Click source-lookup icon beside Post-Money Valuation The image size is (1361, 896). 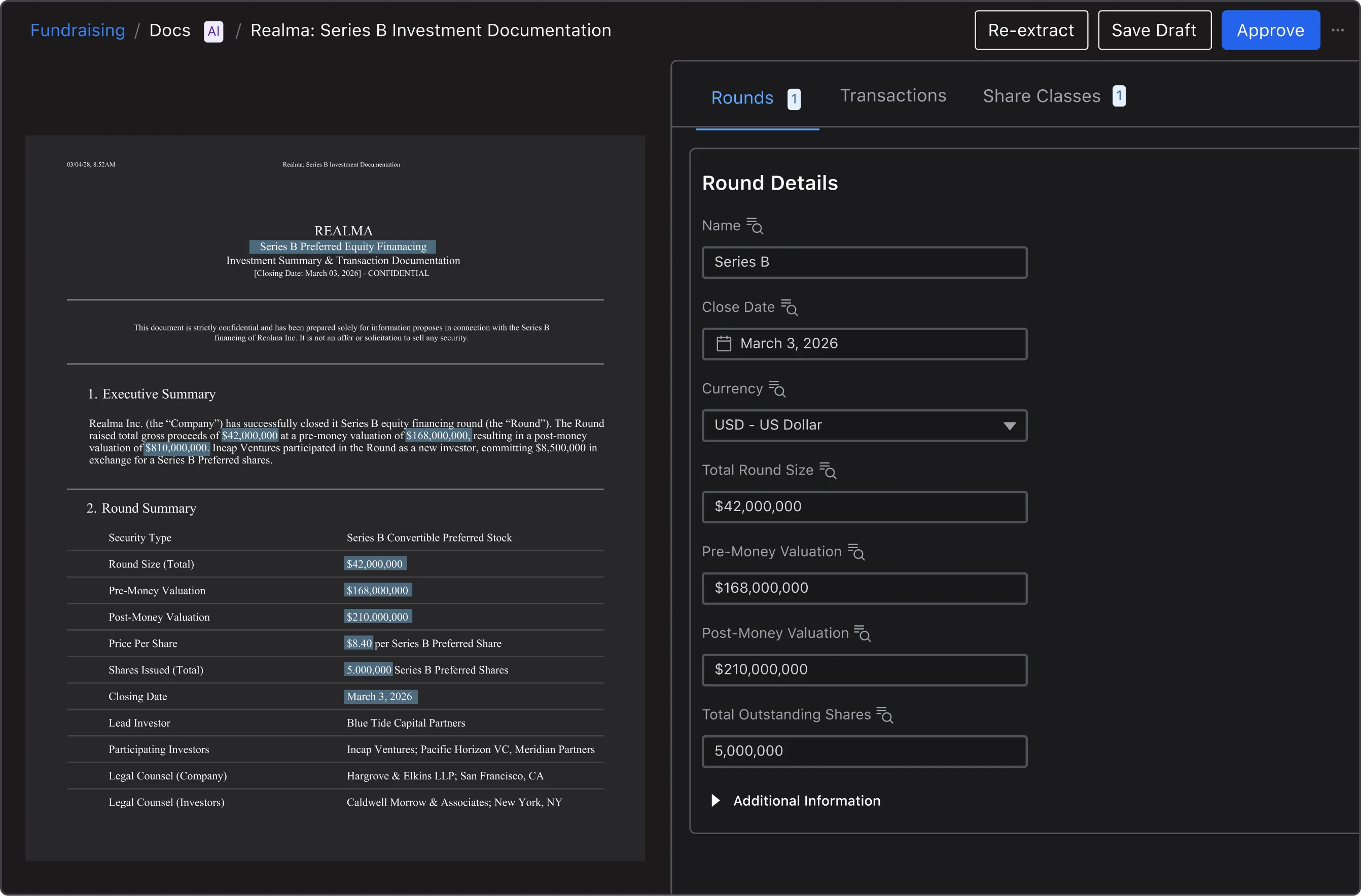point(863,633)
